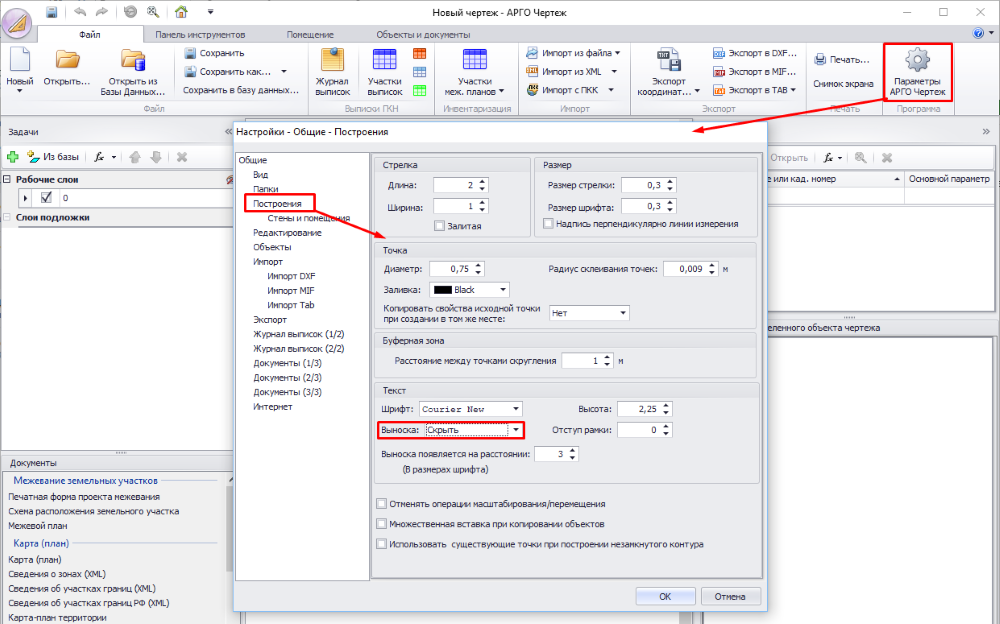Click the Отмена button
Viewport: 1000px width, 624px height.
click(729, 596)
